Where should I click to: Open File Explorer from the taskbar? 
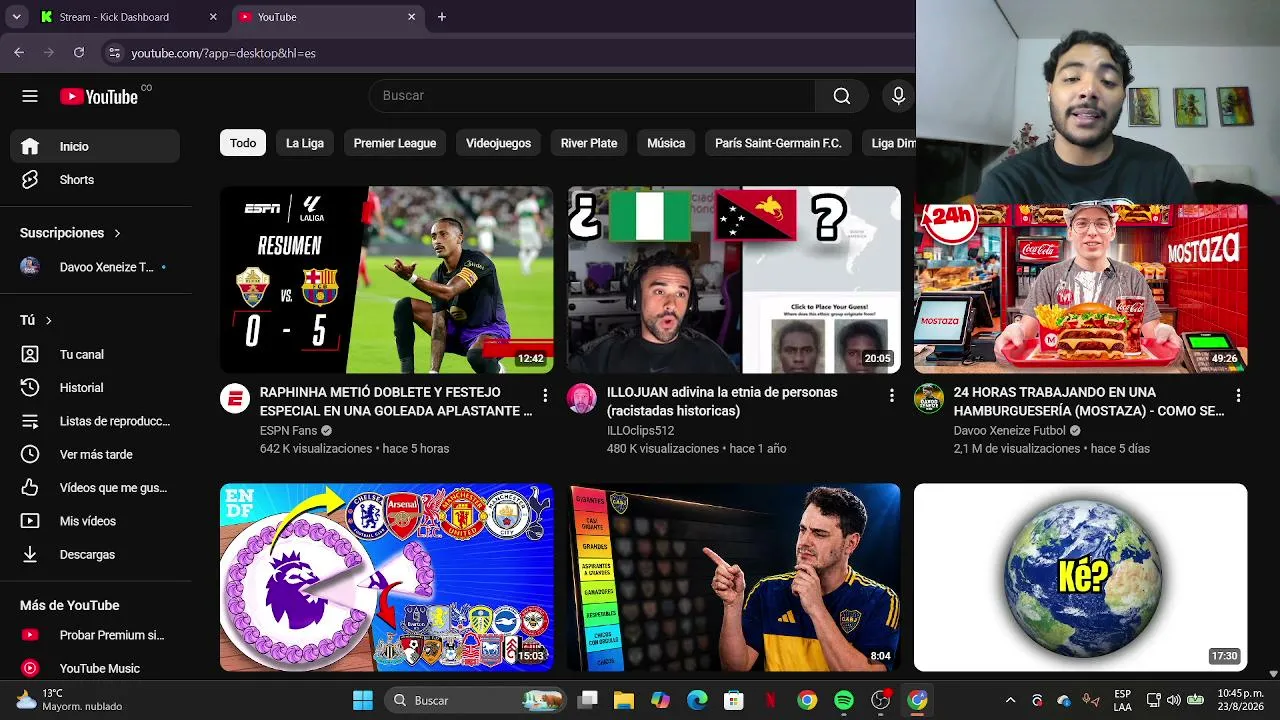click(624, 700)
